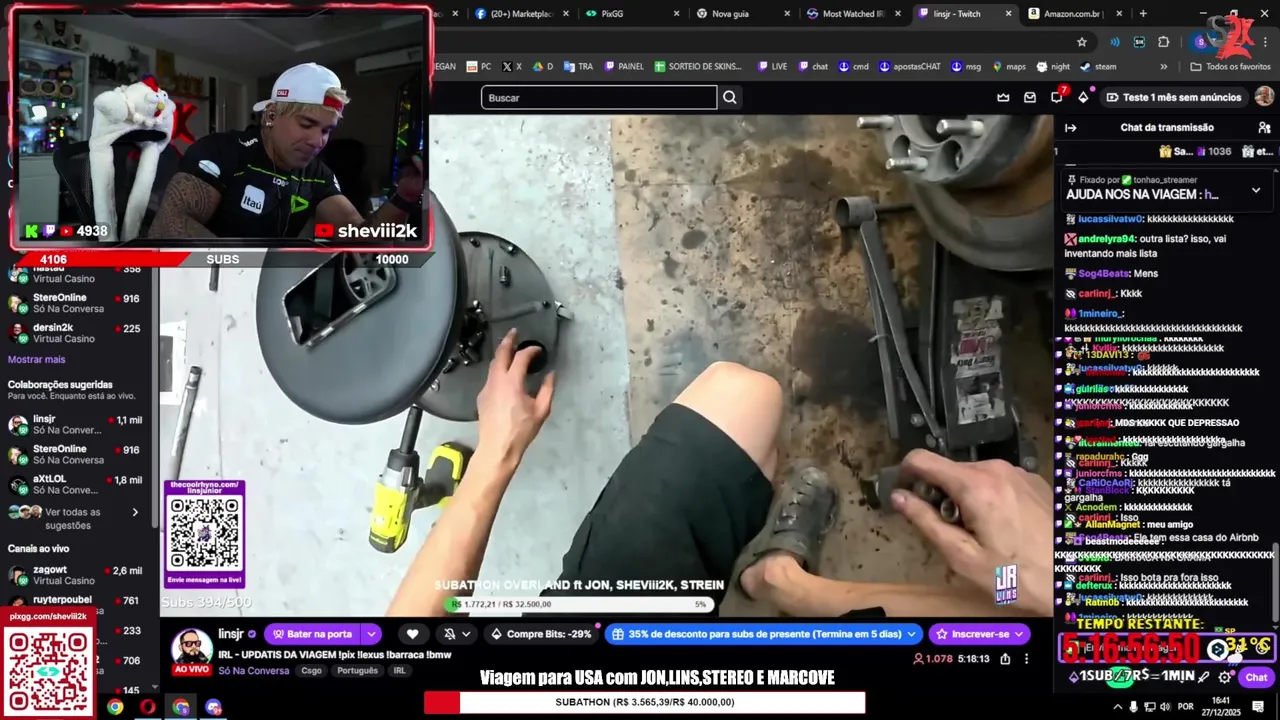Click the Csgo tag

(x=312, y=671)
